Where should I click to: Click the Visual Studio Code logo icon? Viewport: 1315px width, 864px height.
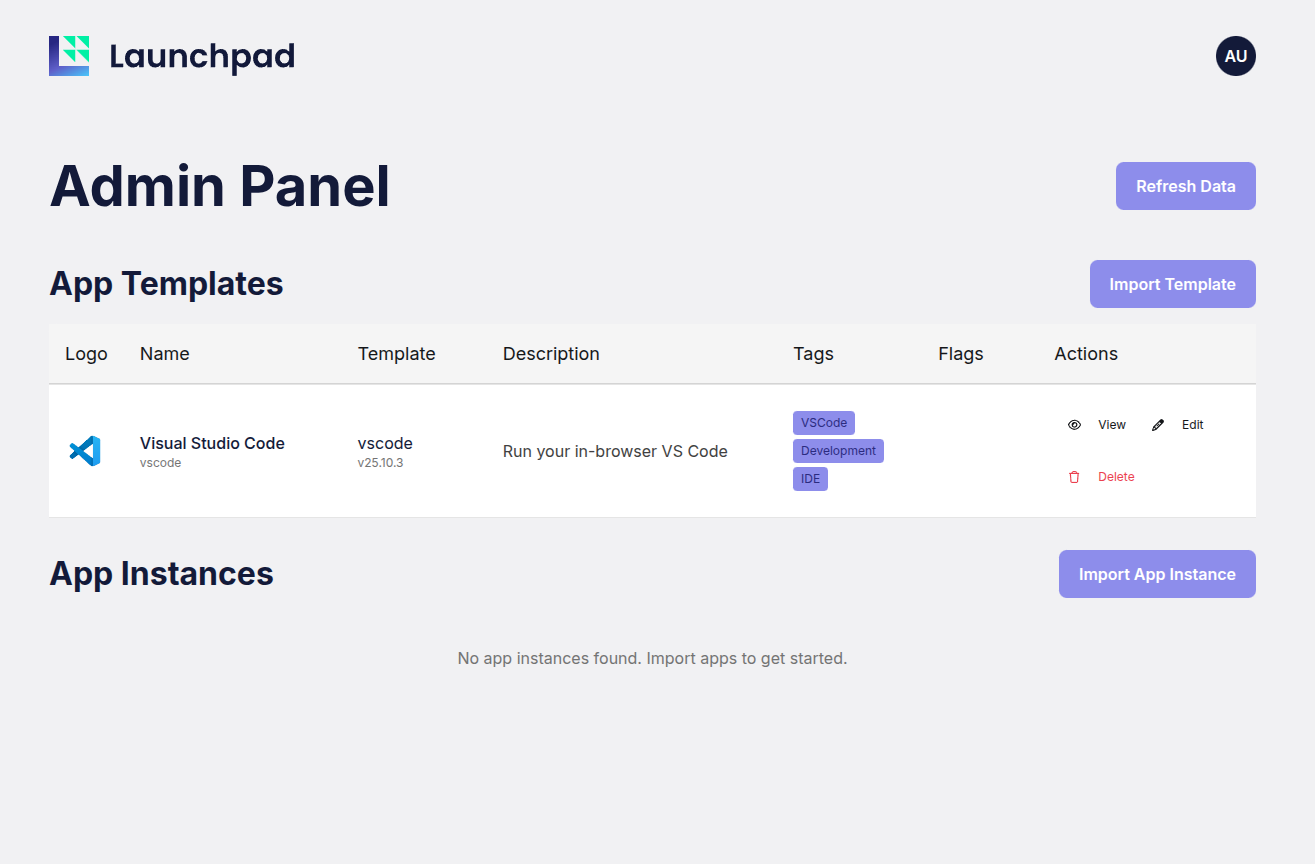tap(85, 451)
